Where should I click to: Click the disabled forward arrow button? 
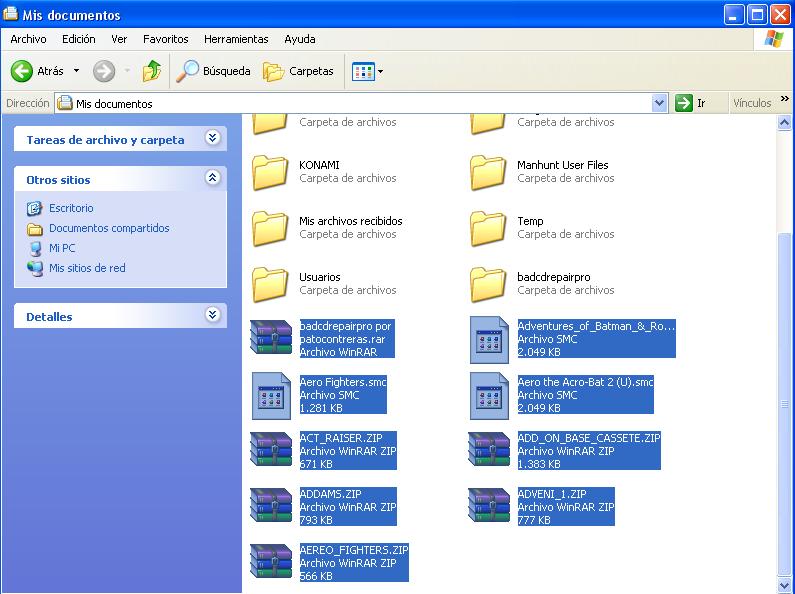point(104,71)
